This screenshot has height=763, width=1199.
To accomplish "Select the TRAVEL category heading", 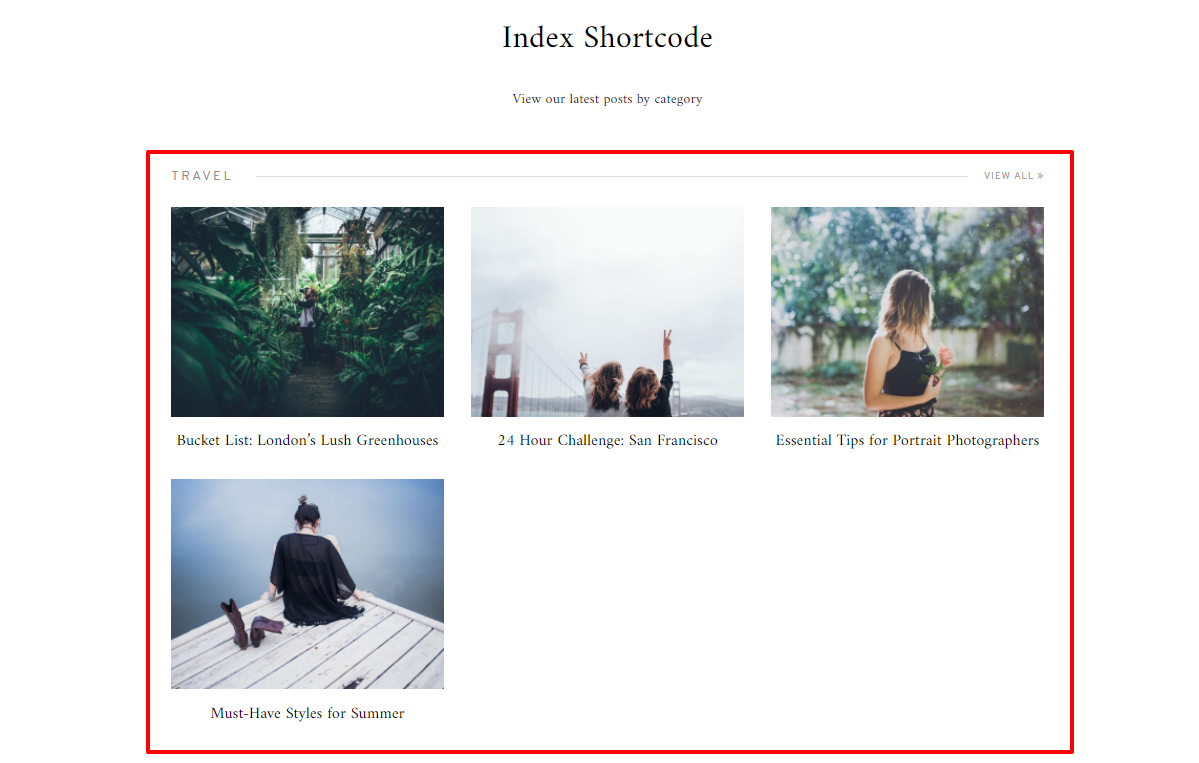I will tap(202, 176).
